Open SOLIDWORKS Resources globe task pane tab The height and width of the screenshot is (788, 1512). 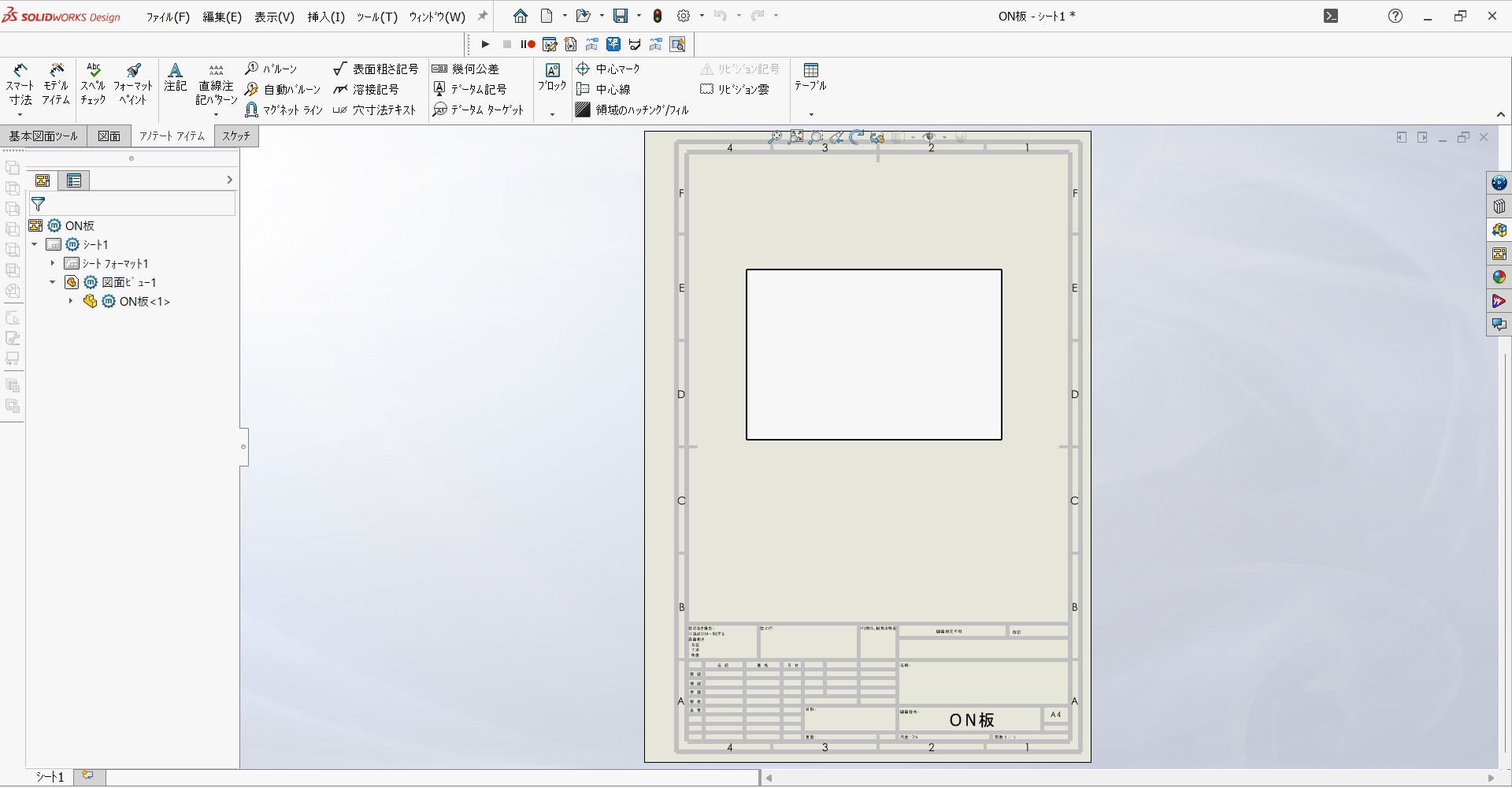coord(1499,183)
